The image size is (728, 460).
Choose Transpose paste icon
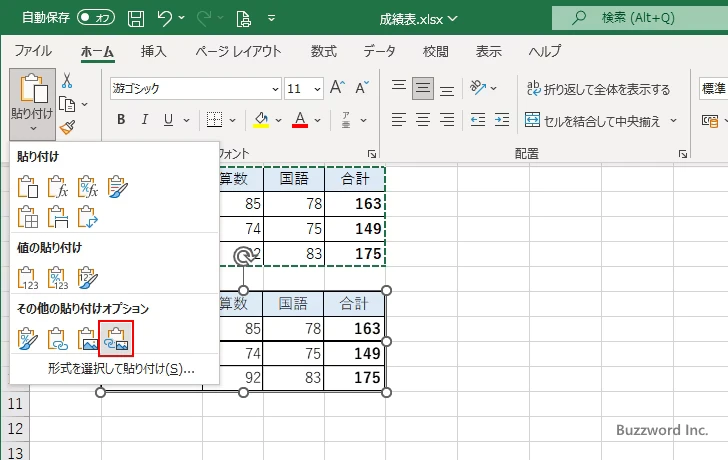click(x=88, y=217)
